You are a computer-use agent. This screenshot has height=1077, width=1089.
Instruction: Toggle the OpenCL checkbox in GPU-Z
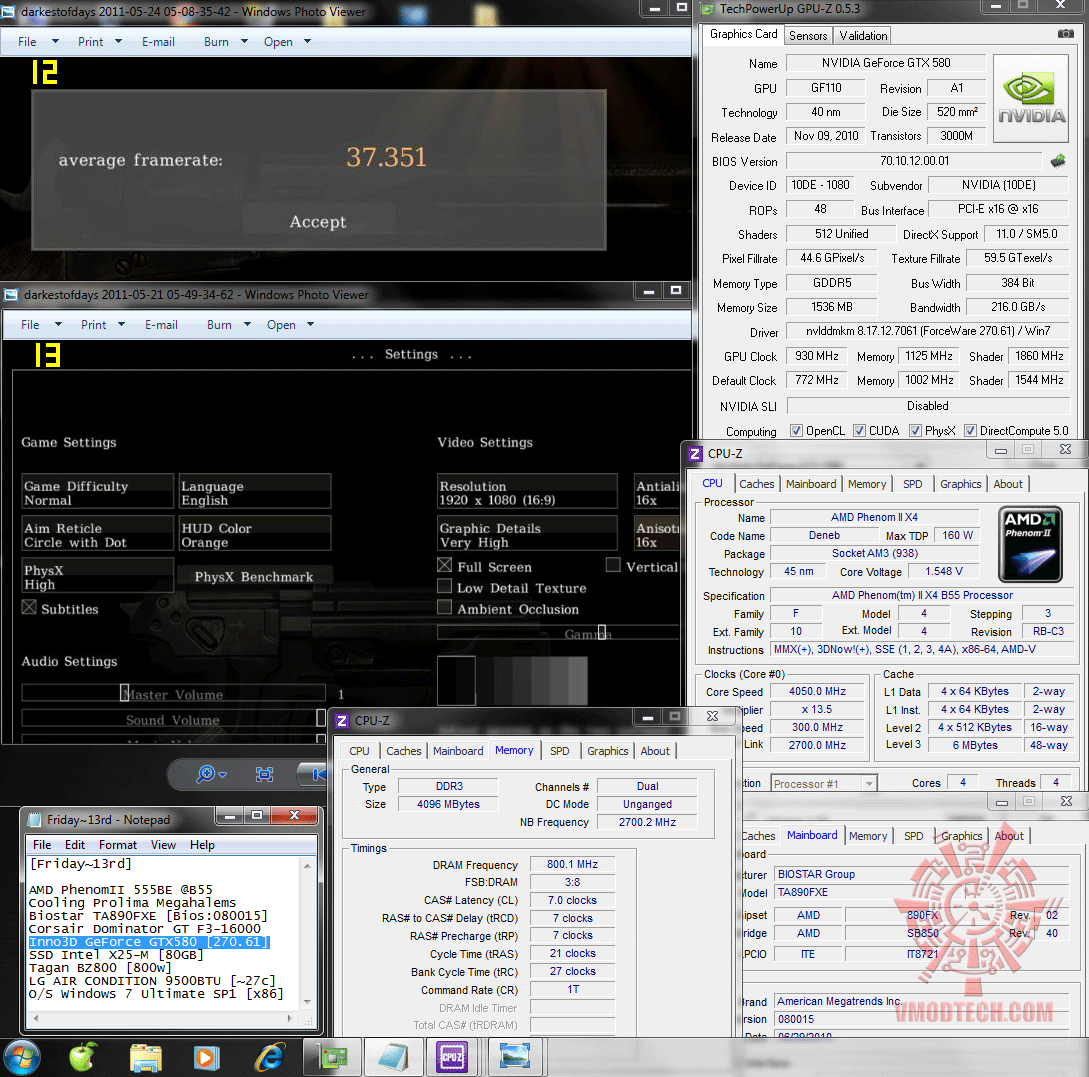796,431
